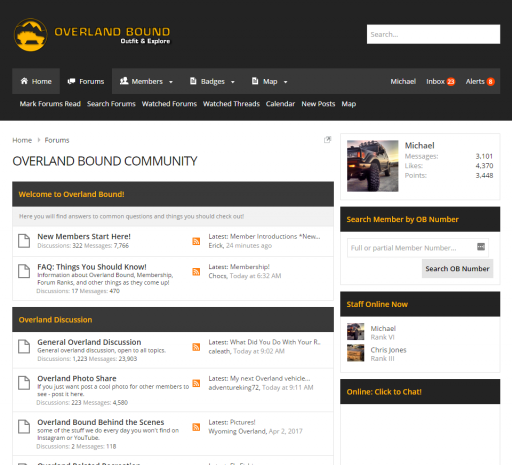
Task: Open latest thread Membership!
Action: pyautogui.click(x=250, y=267)
